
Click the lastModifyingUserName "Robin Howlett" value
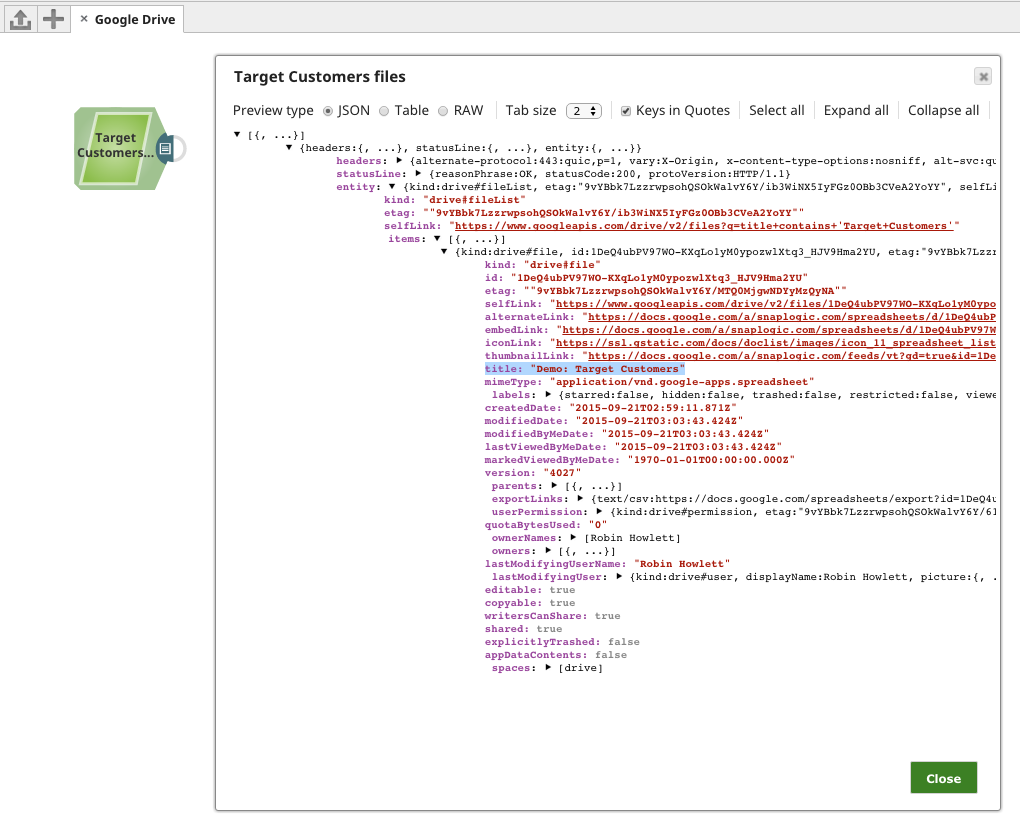[682, 564]
